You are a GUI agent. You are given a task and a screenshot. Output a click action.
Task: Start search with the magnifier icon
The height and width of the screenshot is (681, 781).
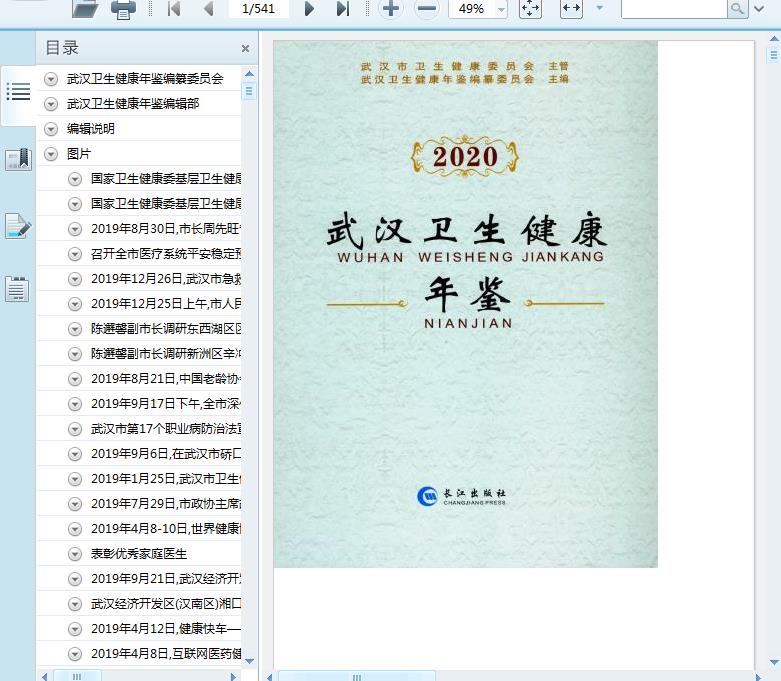(x=737, y=8)
